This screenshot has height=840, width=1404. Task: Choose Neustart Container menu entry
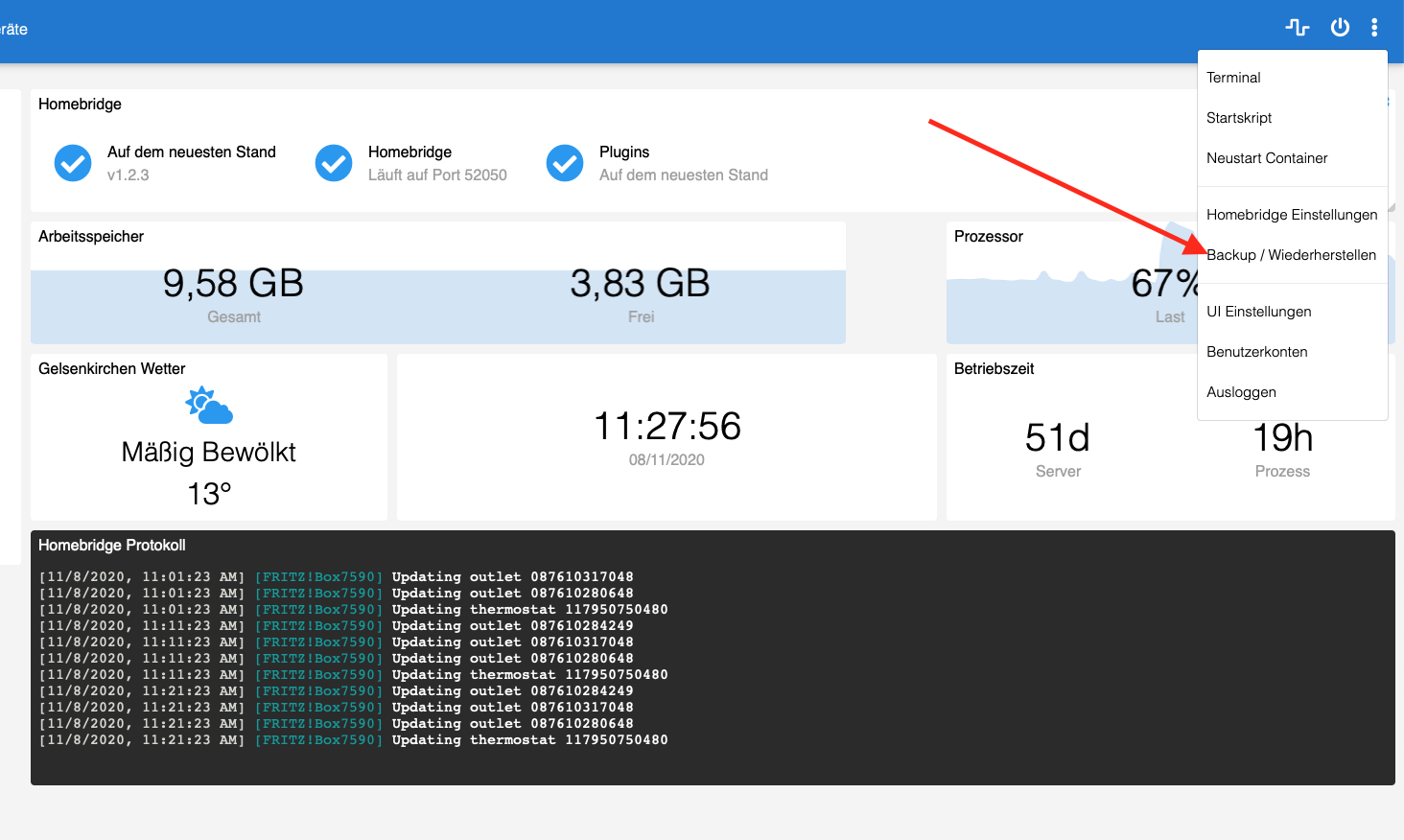point(1267,158)
